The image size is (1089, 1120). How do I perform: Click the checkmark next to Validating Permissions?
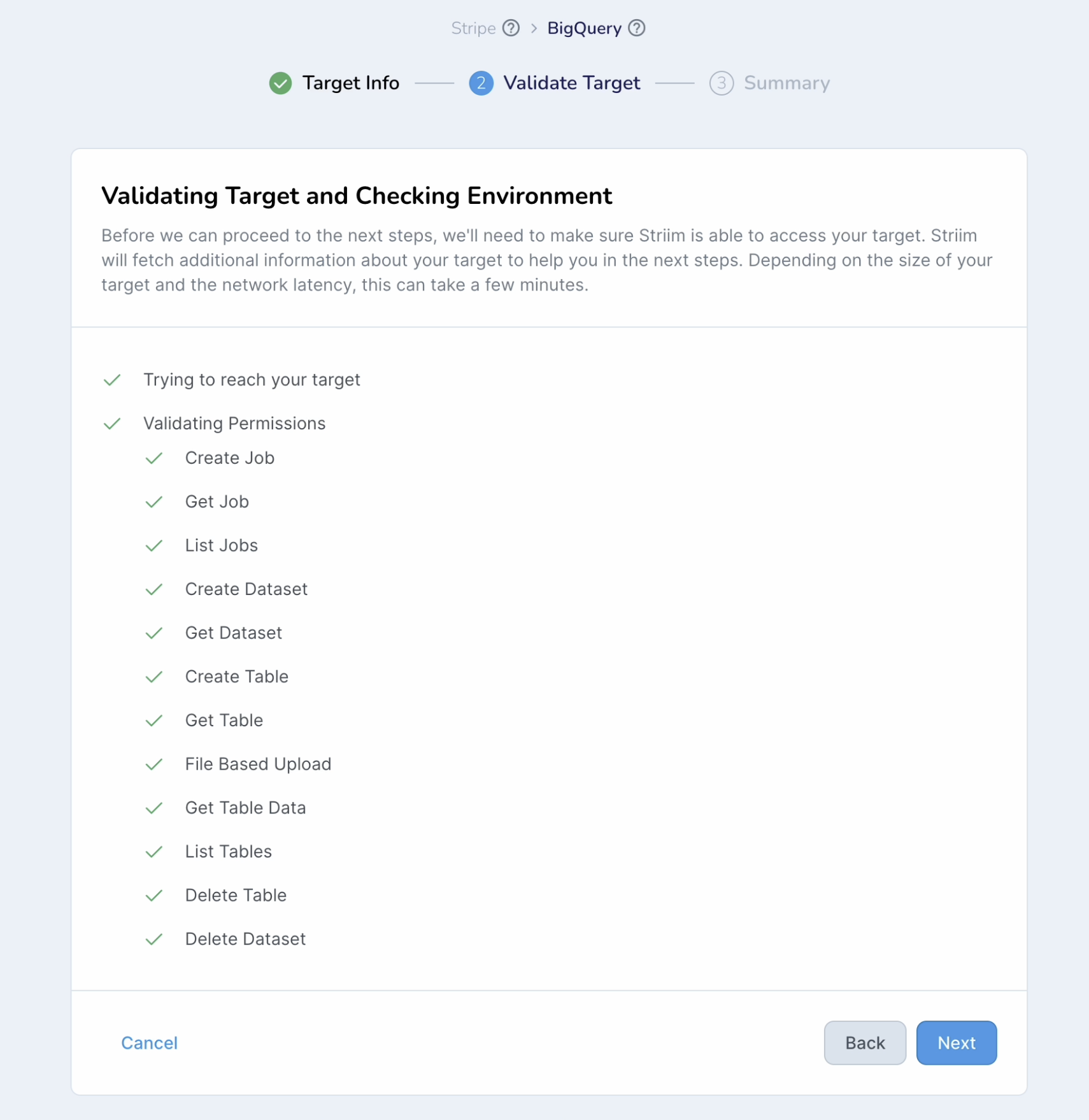click(112, 423)
